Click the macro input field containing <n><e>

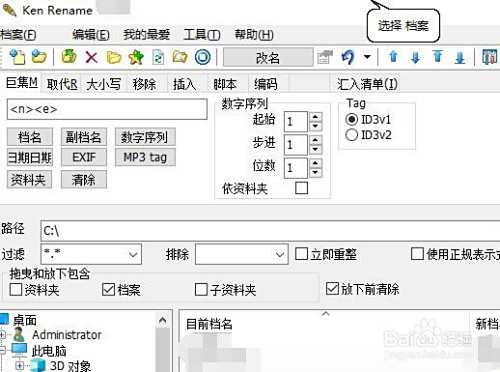click(x=107, y=109)
